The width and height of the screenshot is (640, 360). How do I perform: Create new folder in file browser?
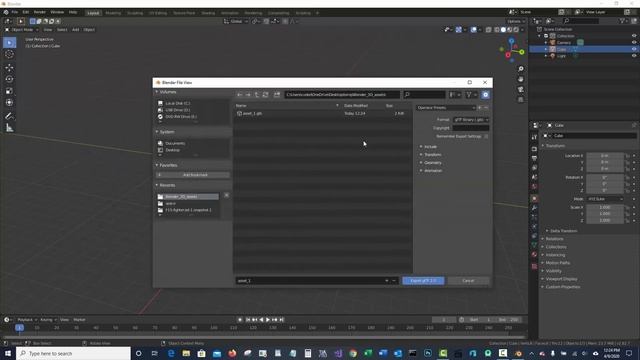pos(277,95)
